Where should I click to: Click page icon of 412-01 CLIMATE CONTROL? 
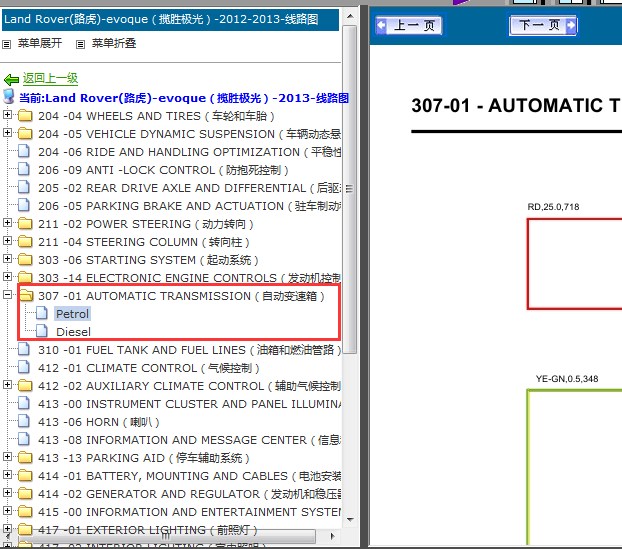[24, 367]
